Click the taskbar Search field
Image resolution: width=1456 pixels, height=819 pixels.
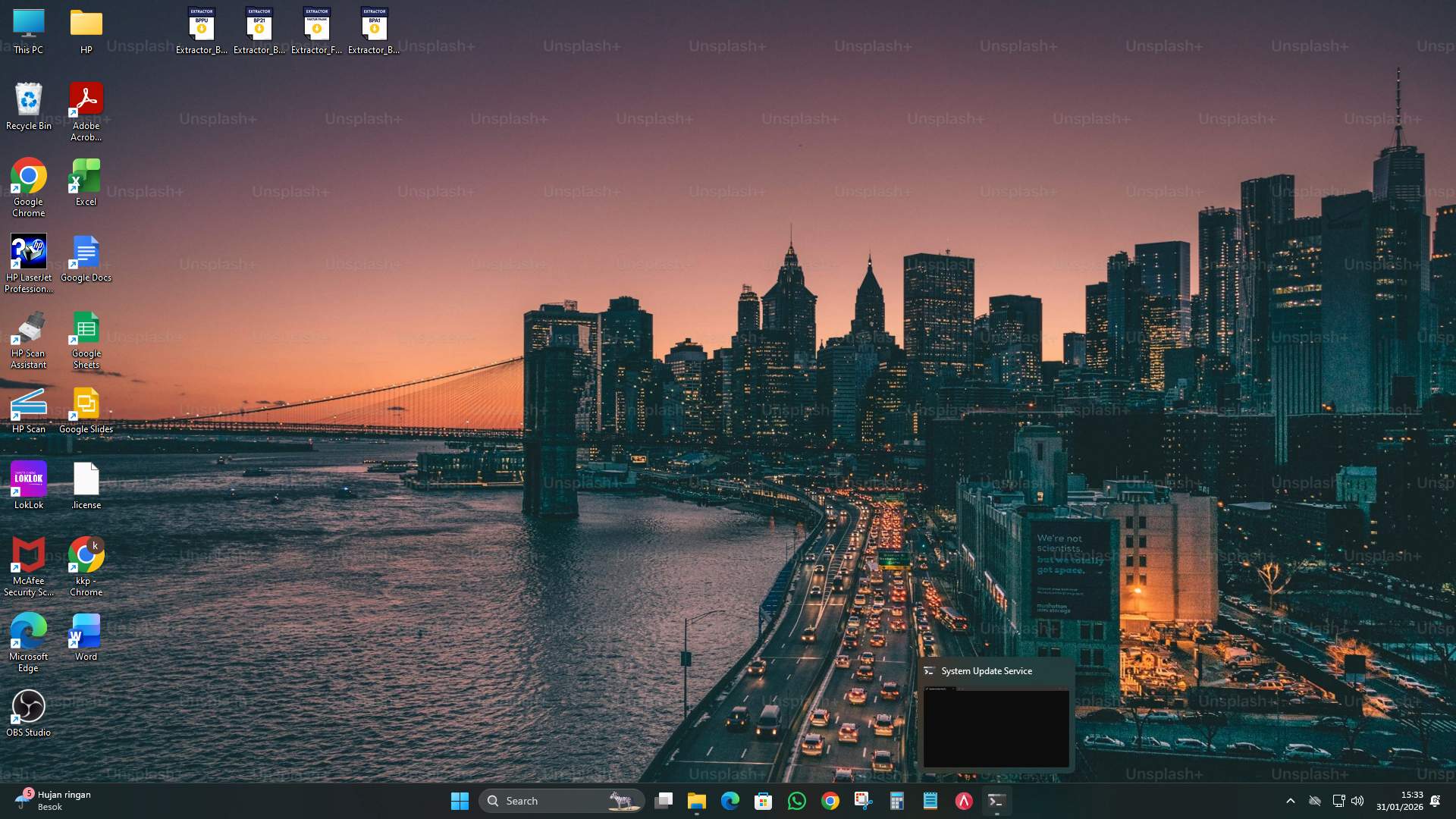[x=561, y=800]
